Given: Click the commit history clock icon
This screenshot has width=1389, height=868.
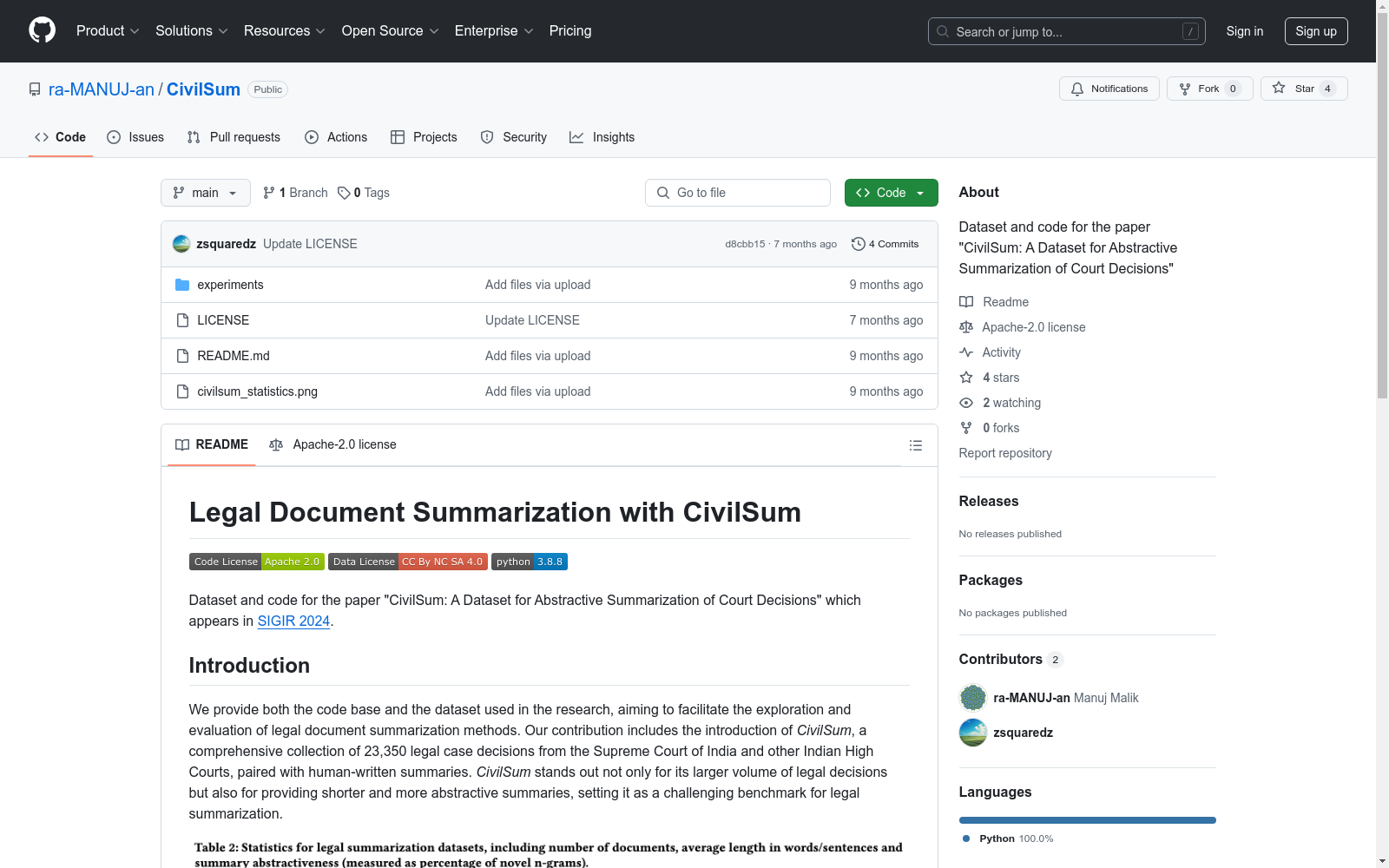Looking at the screenshot, I should pos(859,244).
